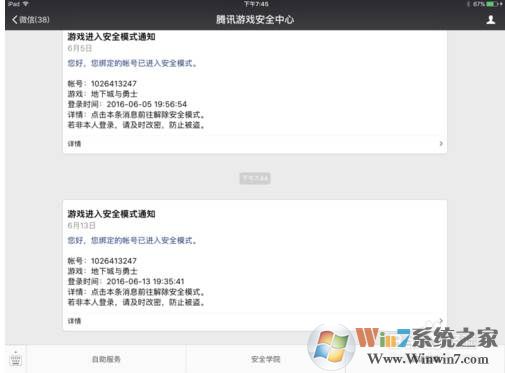Viewport: 505px width, 373px height.
Task: Tap 6月13日 date label in the second card
Action: coord(82,226)
